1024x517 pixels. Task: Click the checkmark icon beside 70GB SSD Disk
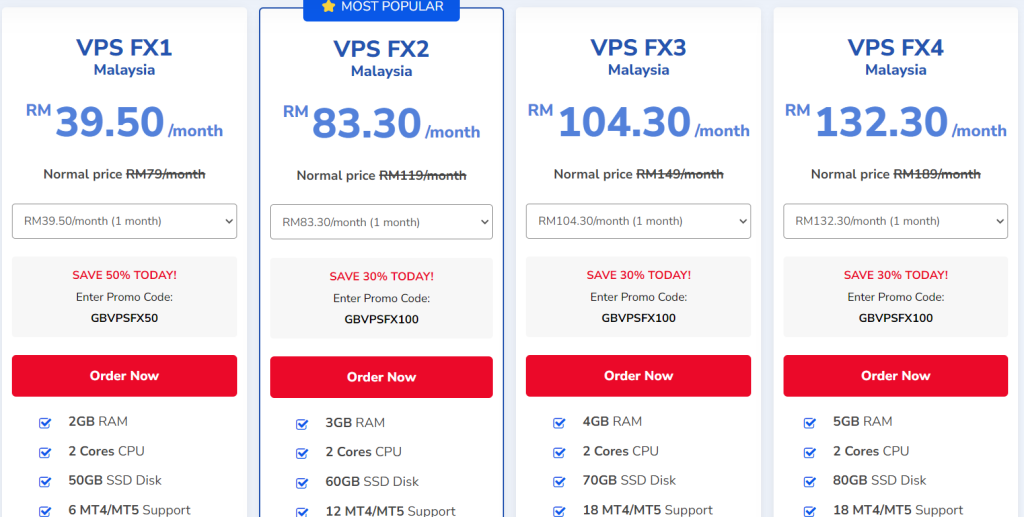(x=559, y=481)
